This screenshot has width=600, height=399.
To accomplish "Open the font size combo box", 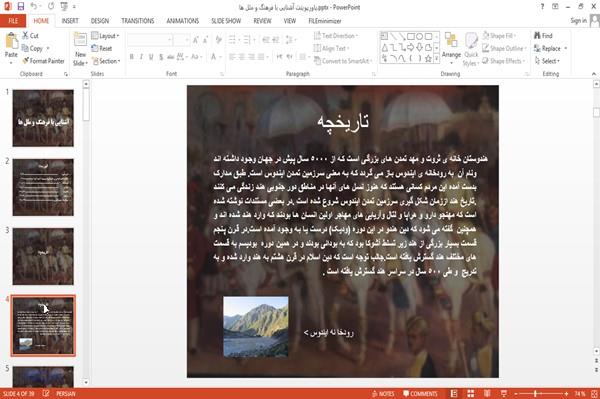I will (181, 40).
